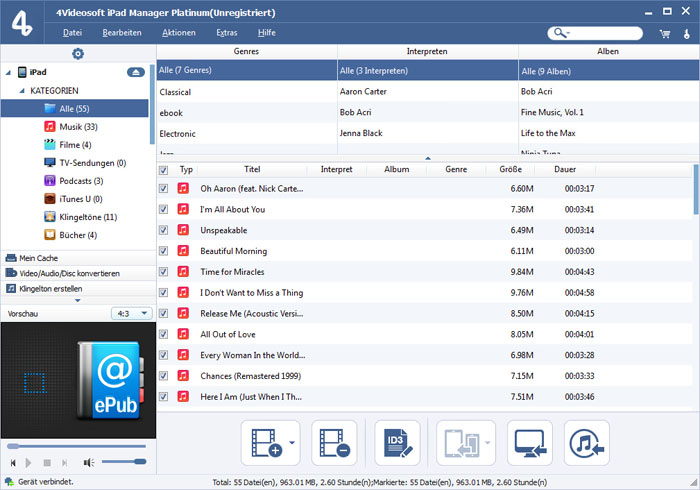Select the 'Musik (33)' category
Viewport: 700px width, 490px height.
pos(76,127)
